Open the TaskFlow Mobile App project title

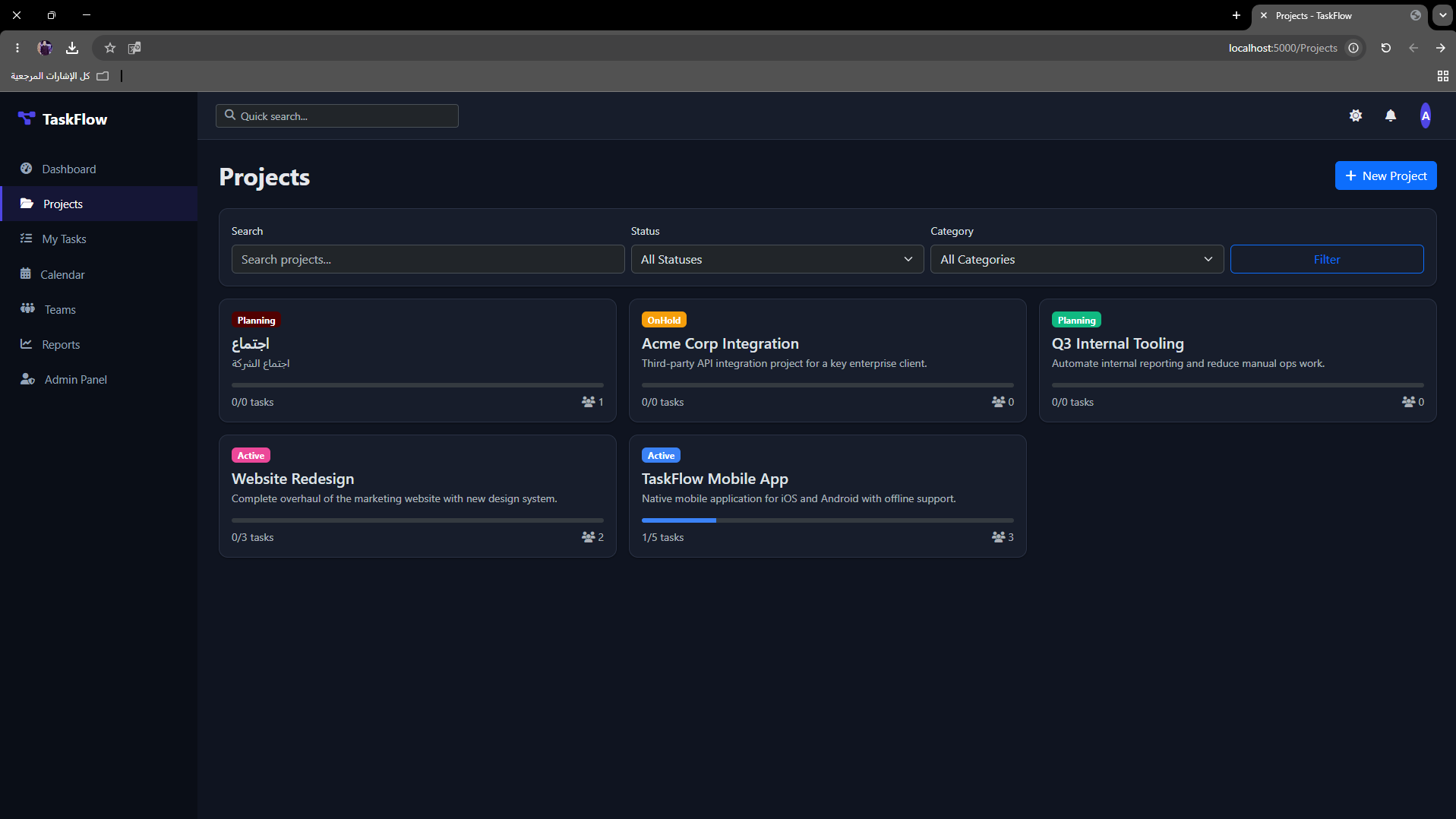[715, 479]
